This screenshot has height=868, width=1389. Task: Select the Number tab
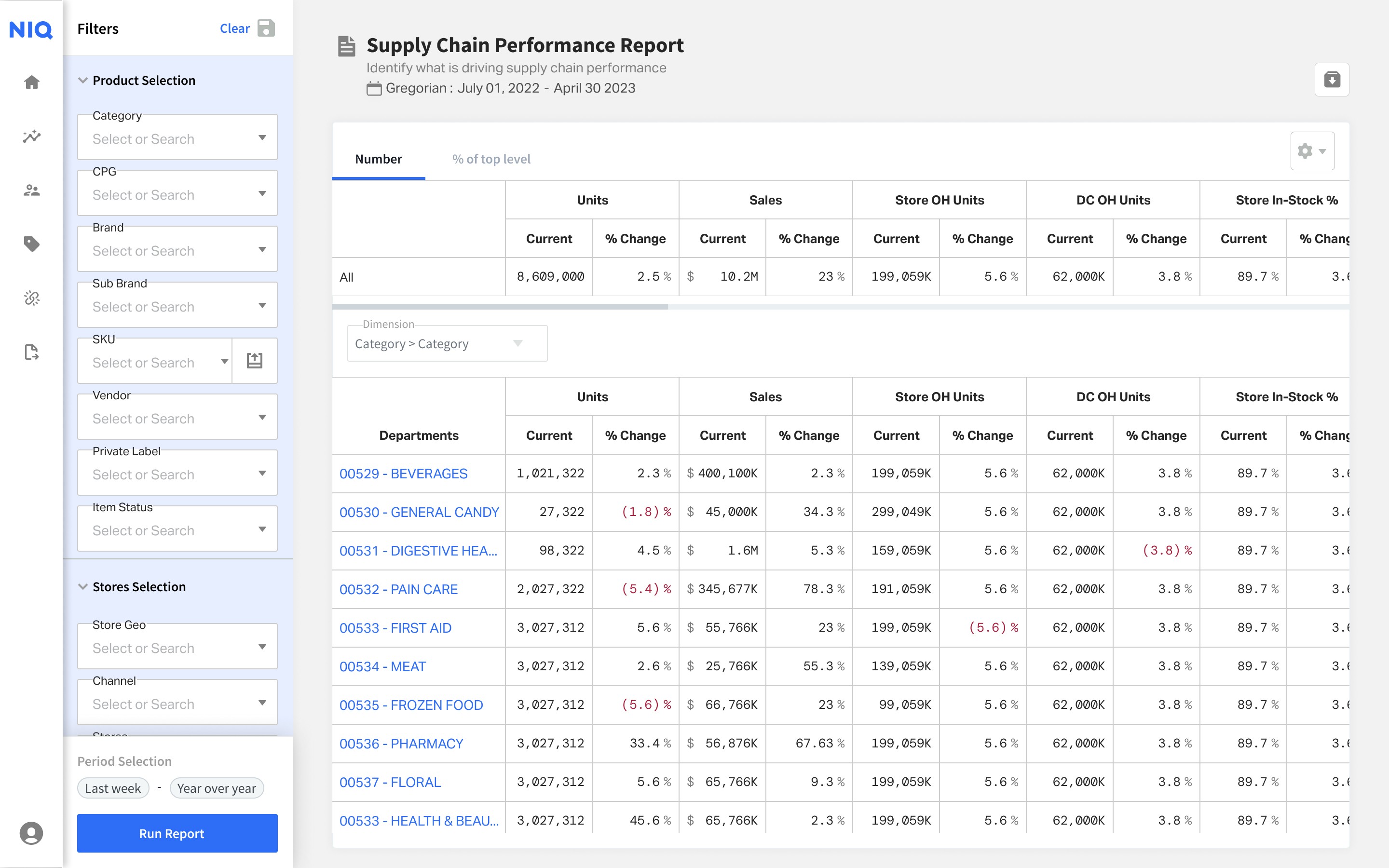[x=378, y=159]
